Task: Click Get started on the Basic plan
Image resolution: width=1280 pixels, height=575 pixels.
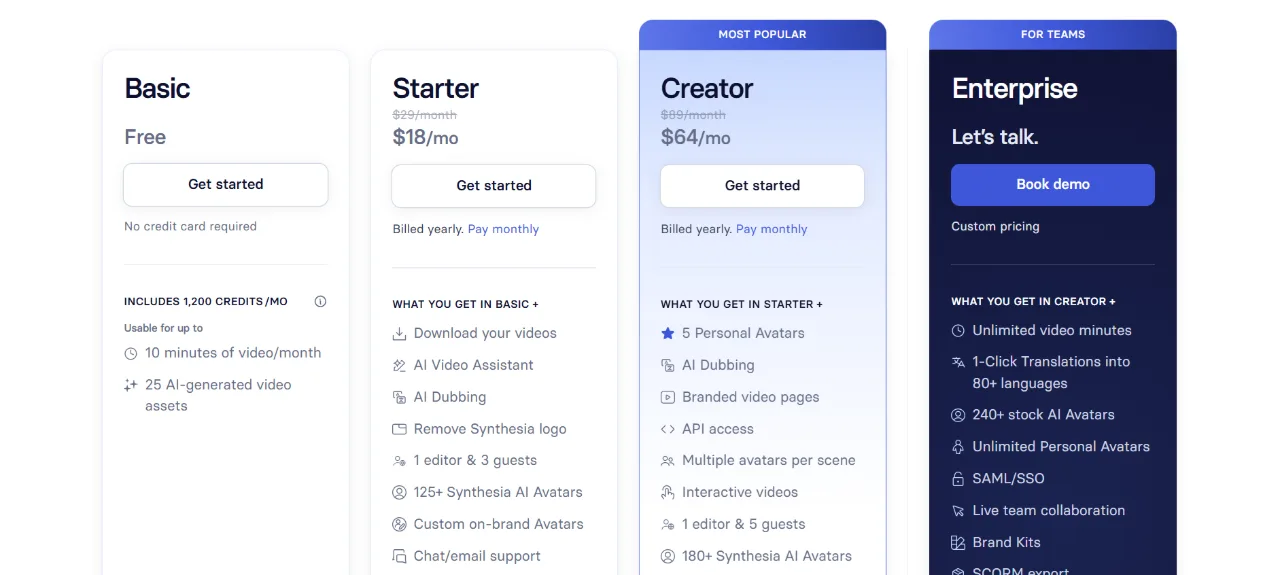Action: (226, 185)
